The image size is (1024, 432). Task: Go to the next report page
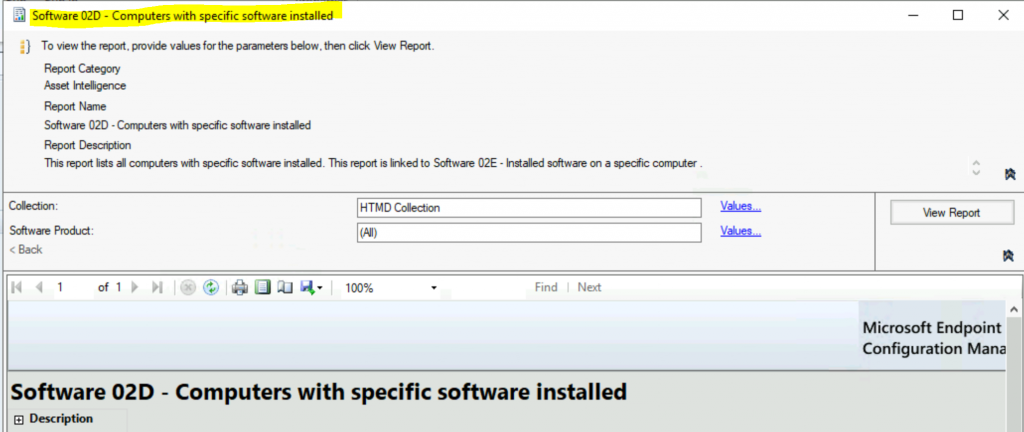(136, 288)
